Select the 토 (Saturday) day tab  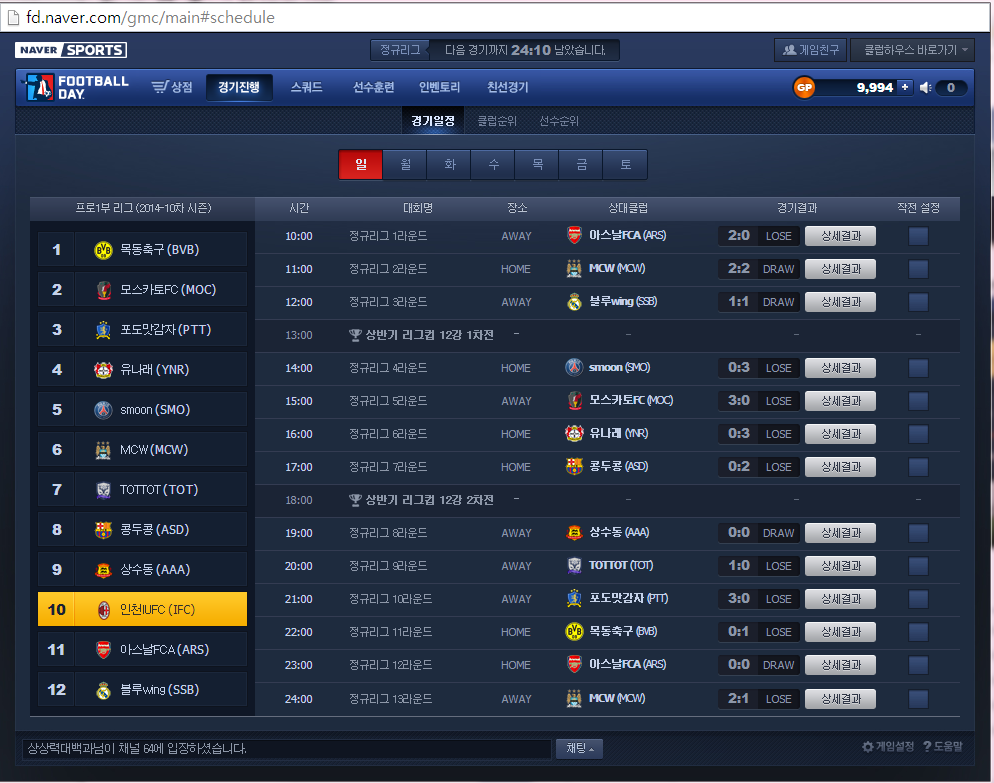[625, 165]
